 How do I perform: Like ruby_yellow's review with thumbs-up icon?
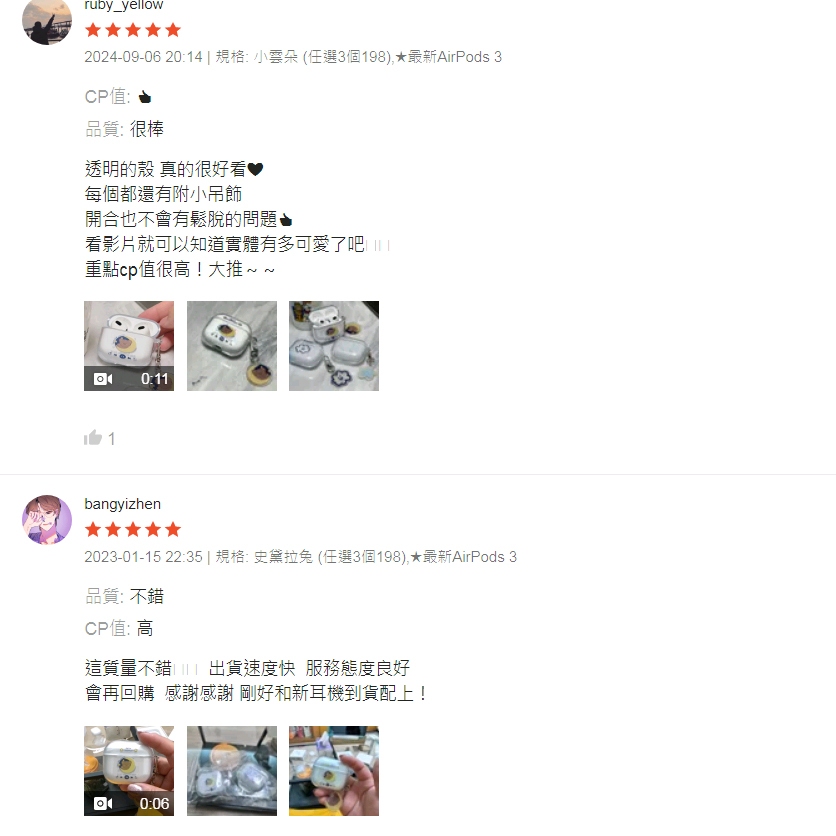coord(93,438)
